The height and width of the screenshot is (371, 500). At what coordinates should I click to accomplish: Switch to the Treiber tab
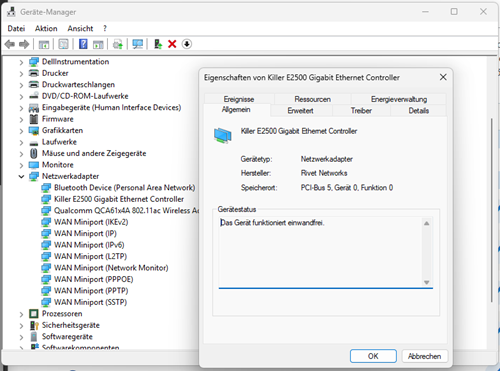[361, 110]
